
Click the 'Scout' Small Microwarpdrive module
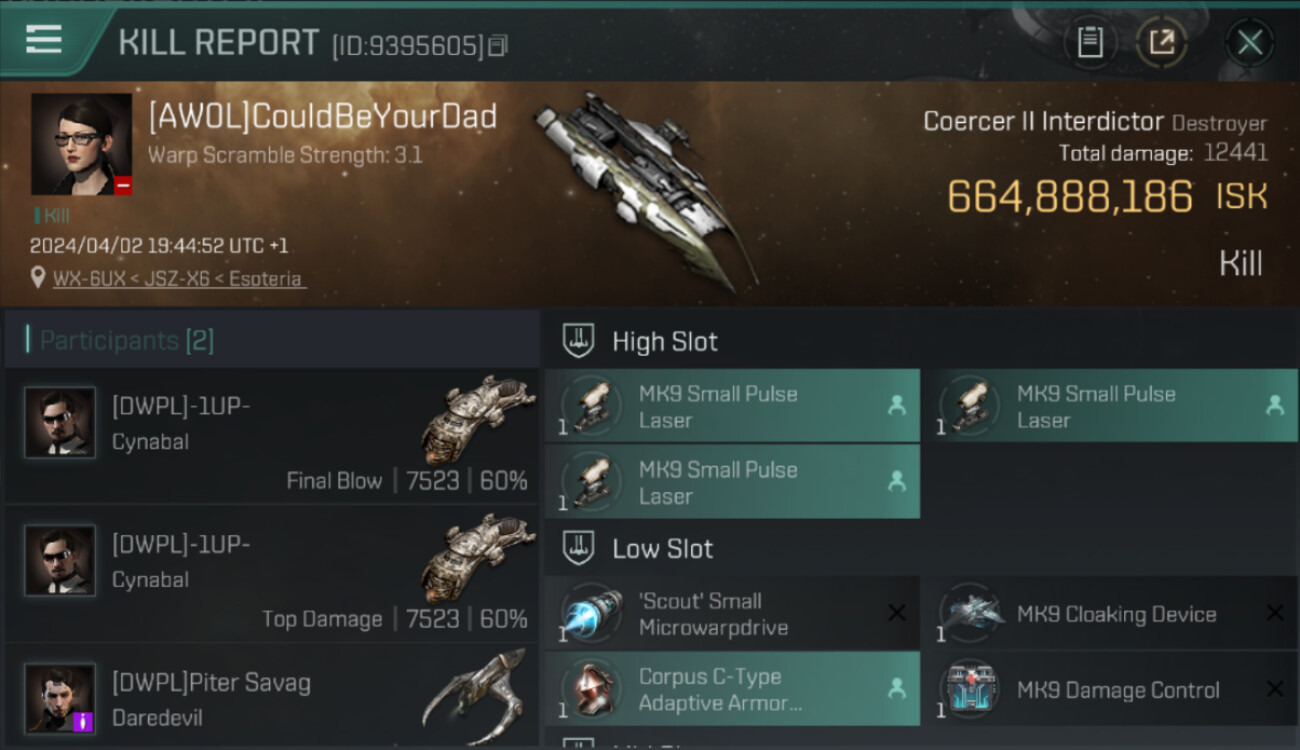point(732,614)
